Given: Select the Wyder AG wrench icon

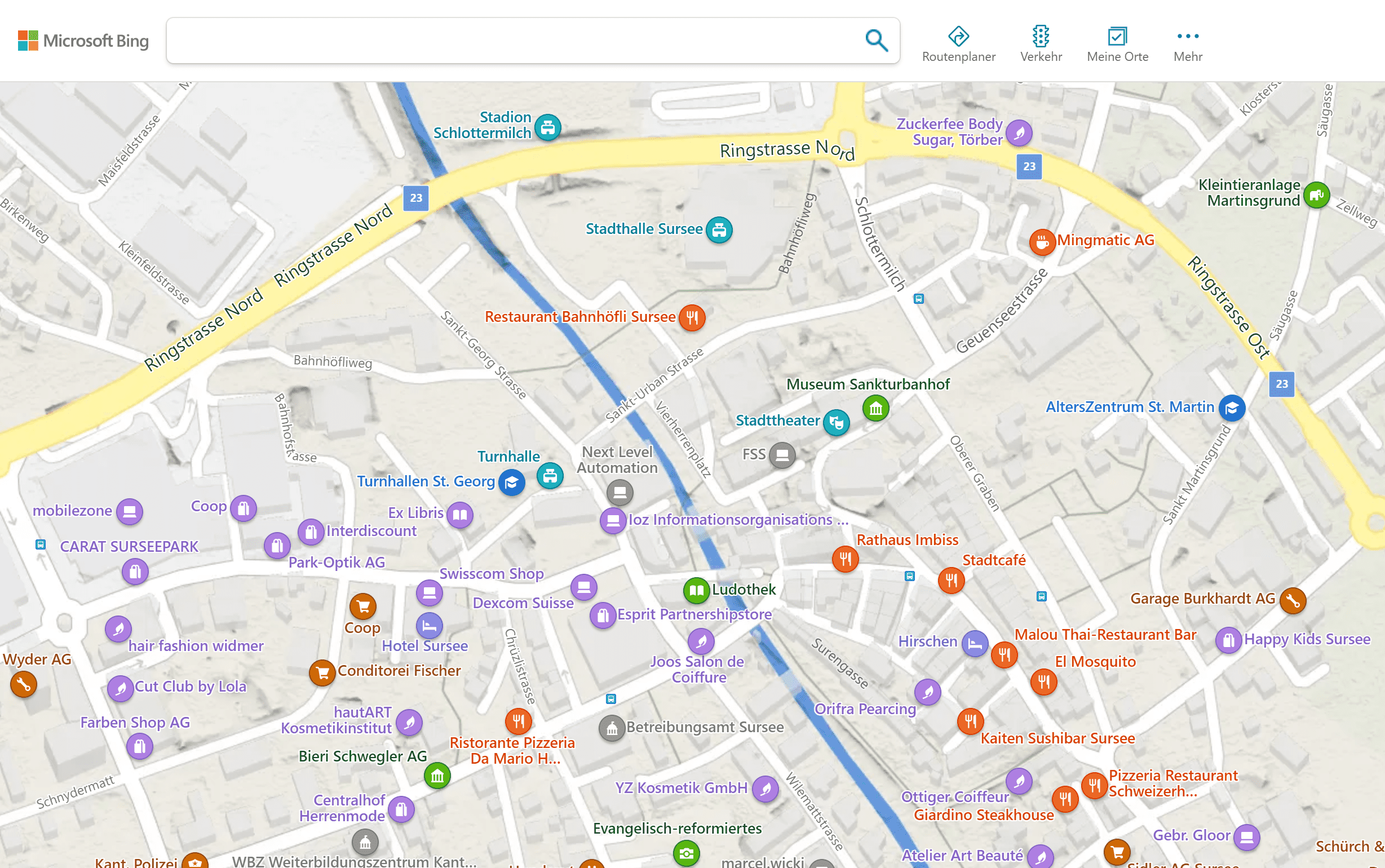Looking at the screenshot, I should tap(24, 684).
